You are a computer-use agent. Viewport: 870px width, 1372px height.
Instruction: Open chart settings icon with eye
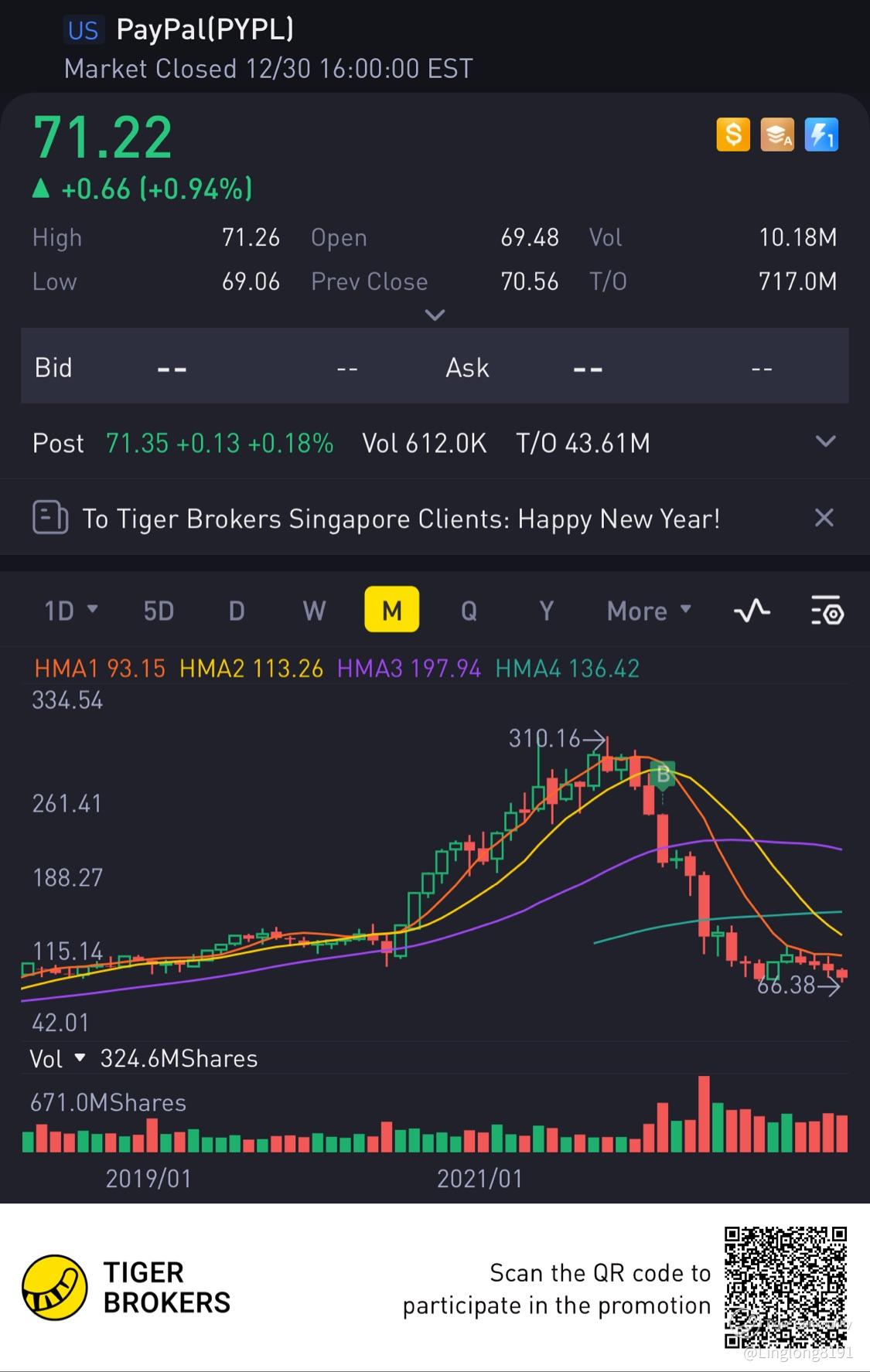(x=827, y=611)
